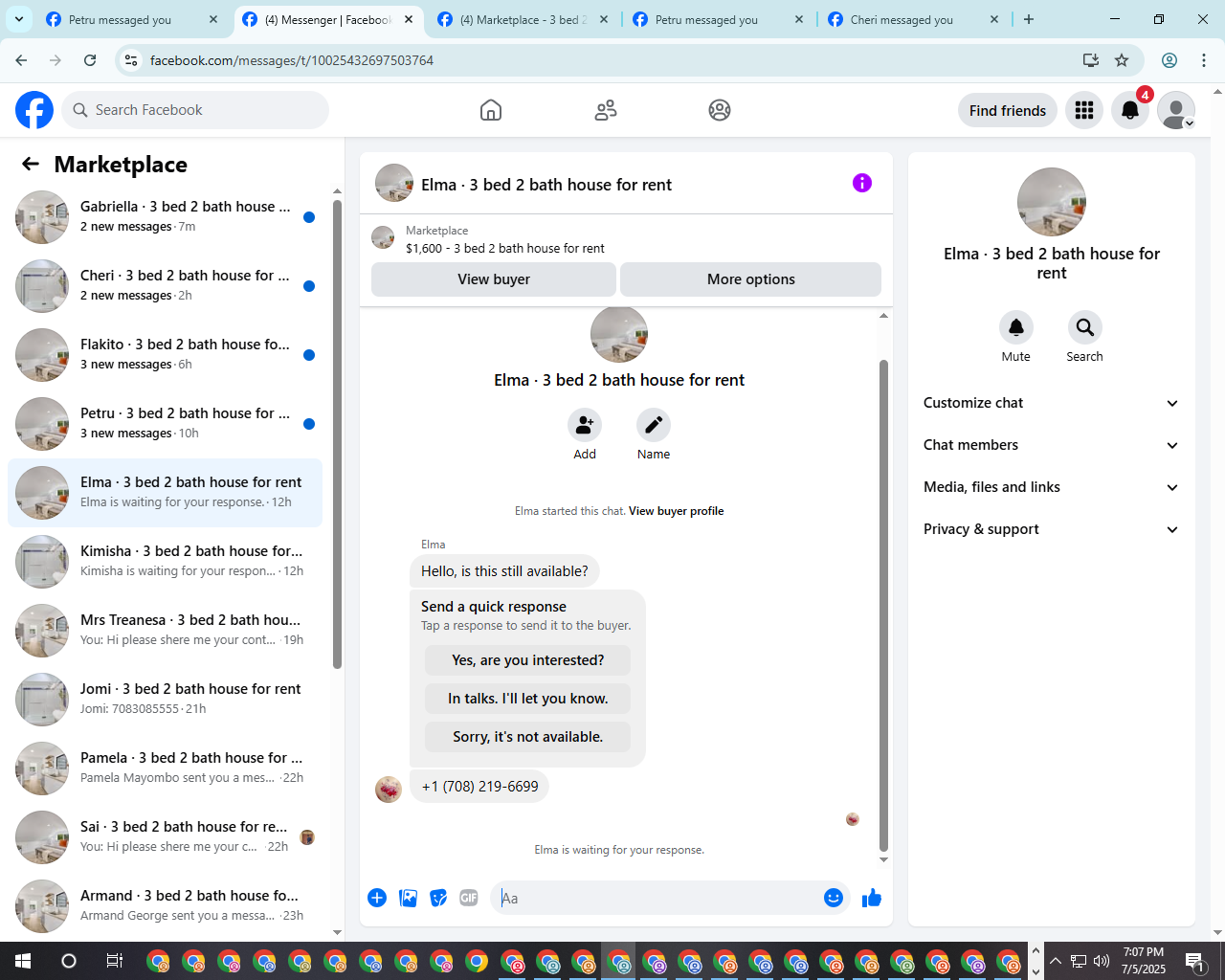Open the Friends icon in top navigation
This screenshot has height=980, width=1225.
tap(606, 110)
